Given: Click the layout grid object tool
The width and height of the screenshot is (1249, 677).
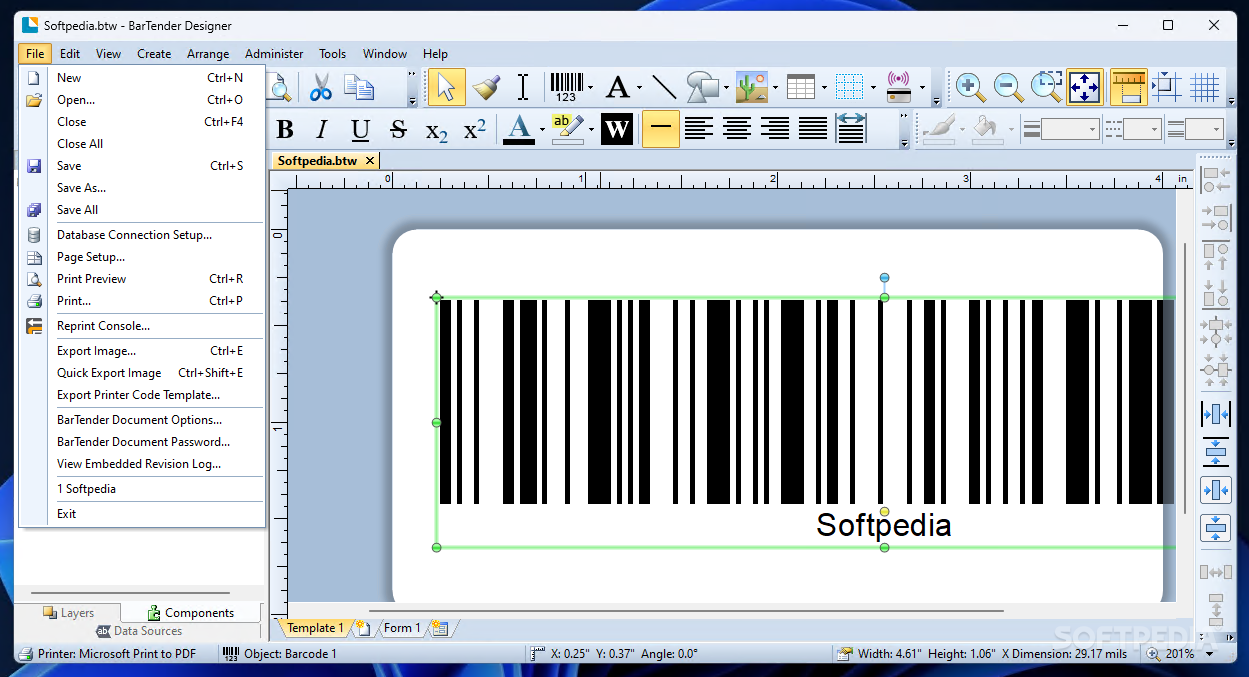Looking at the screenshot, I should tap(849, 87).
